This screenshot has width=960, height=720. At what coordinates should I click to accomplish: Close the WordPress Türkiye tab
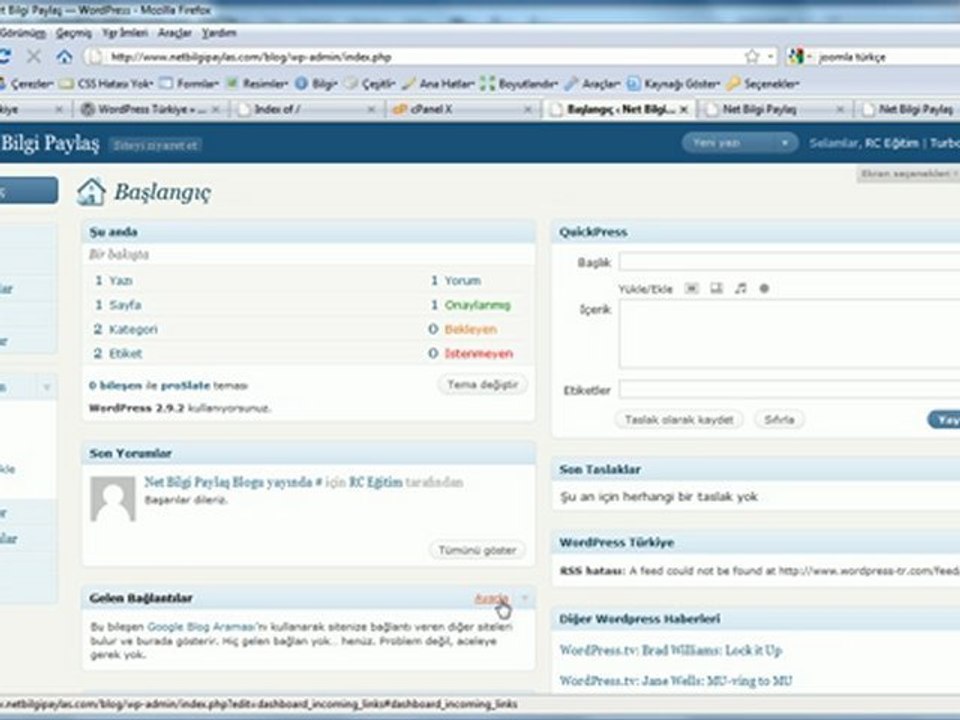(216, 110)
